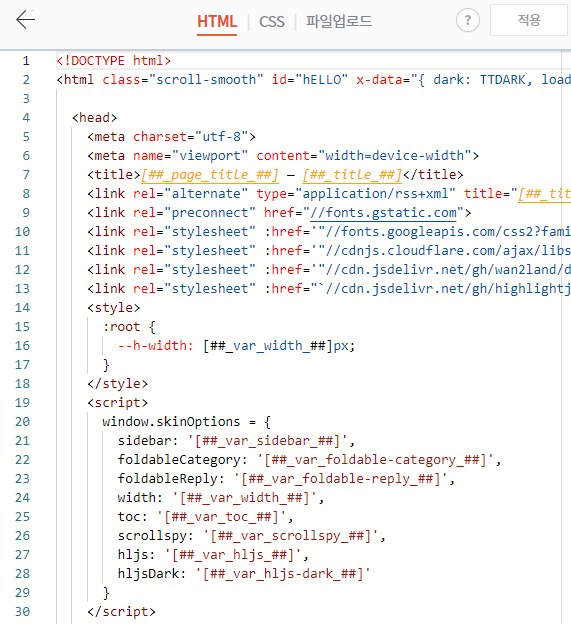Click the hljs option line 27

coord(213,555)
